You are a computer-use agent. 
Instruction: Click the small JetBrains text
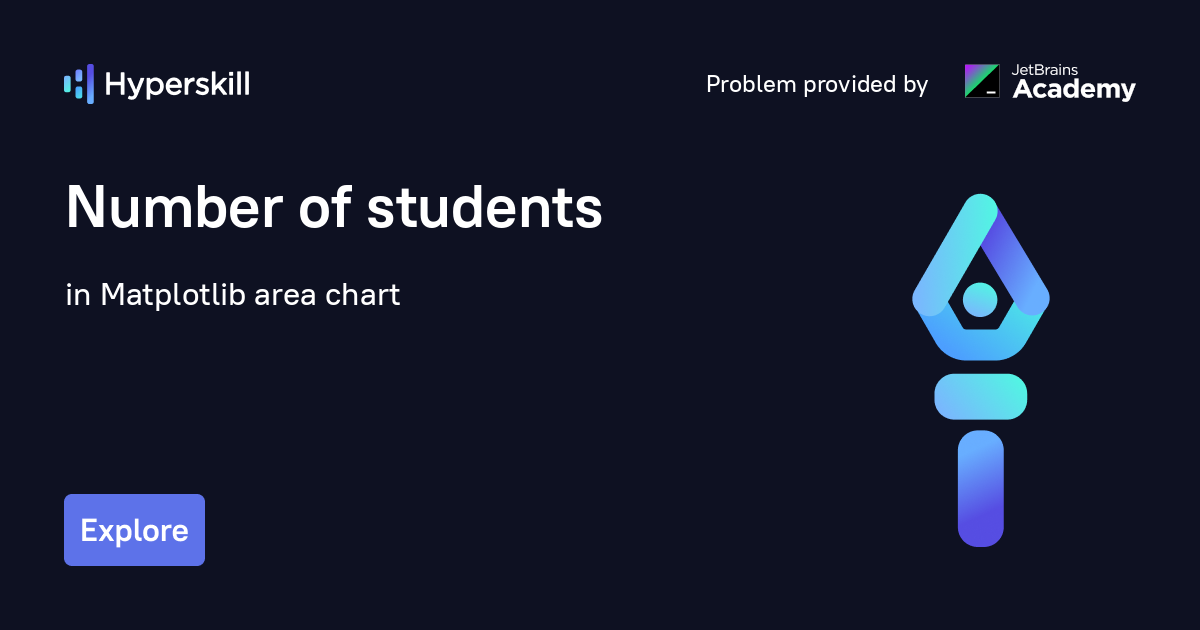(1045, 70)
